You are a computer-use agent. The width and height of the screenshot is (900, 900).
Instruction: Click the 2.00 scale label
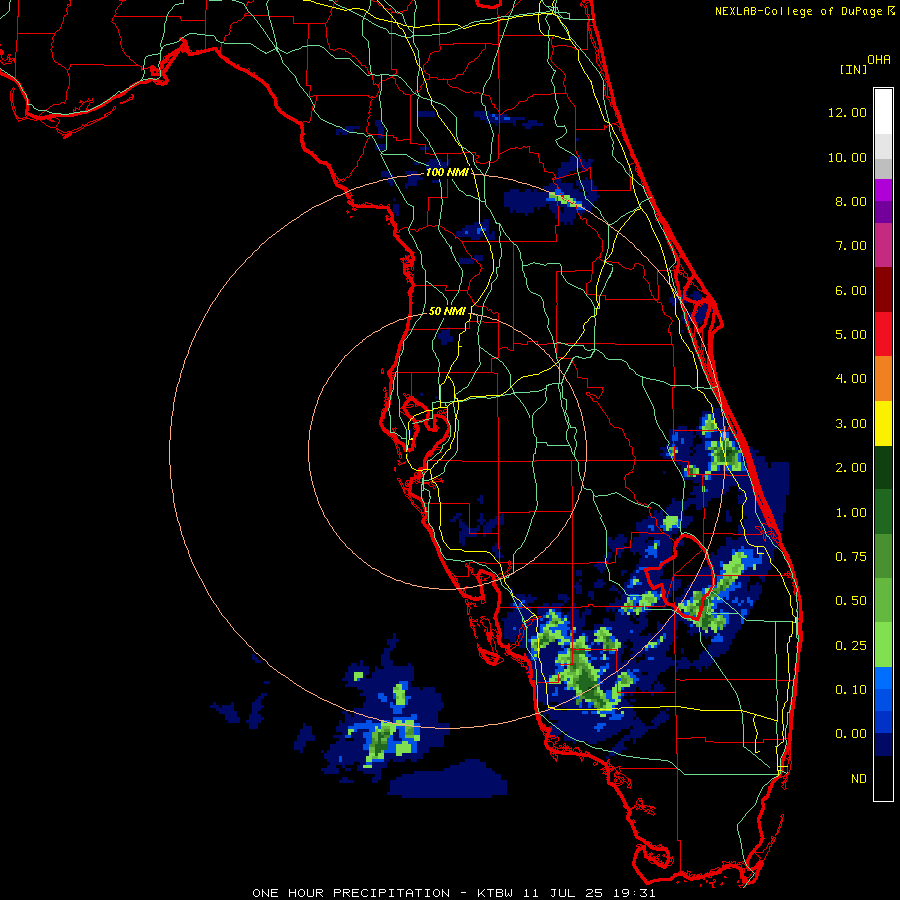coord(851,468)
